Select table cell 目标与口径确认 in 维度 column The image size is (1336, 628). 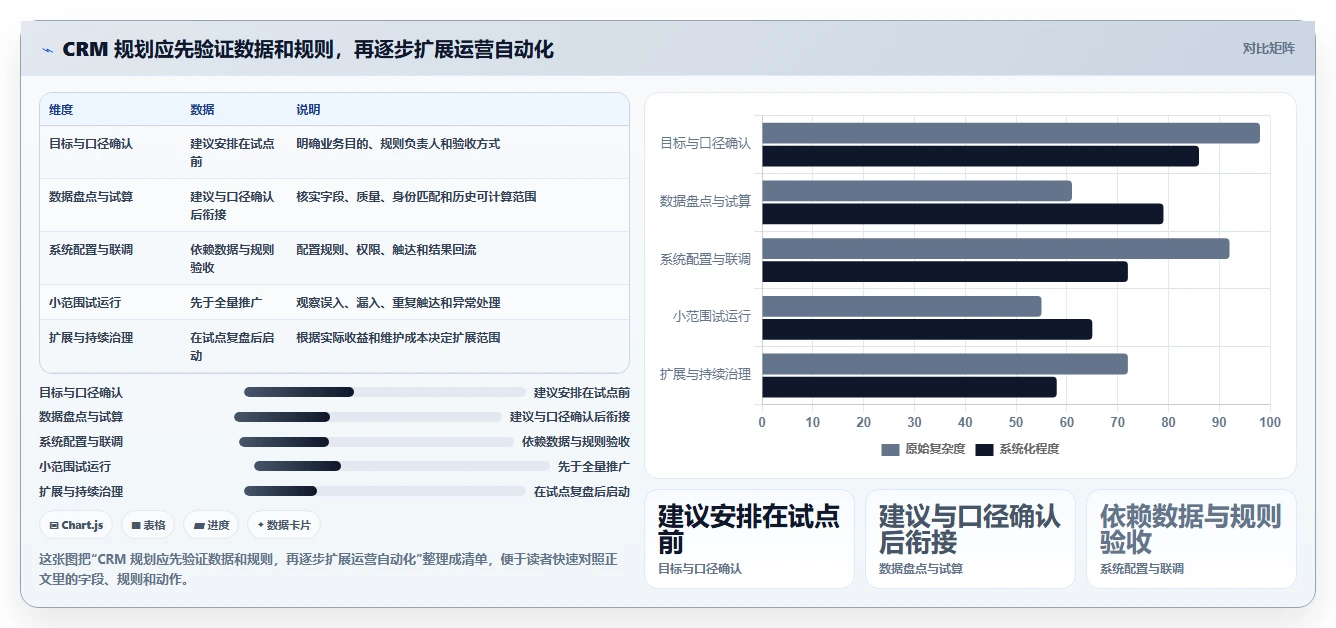click(91, 144)
